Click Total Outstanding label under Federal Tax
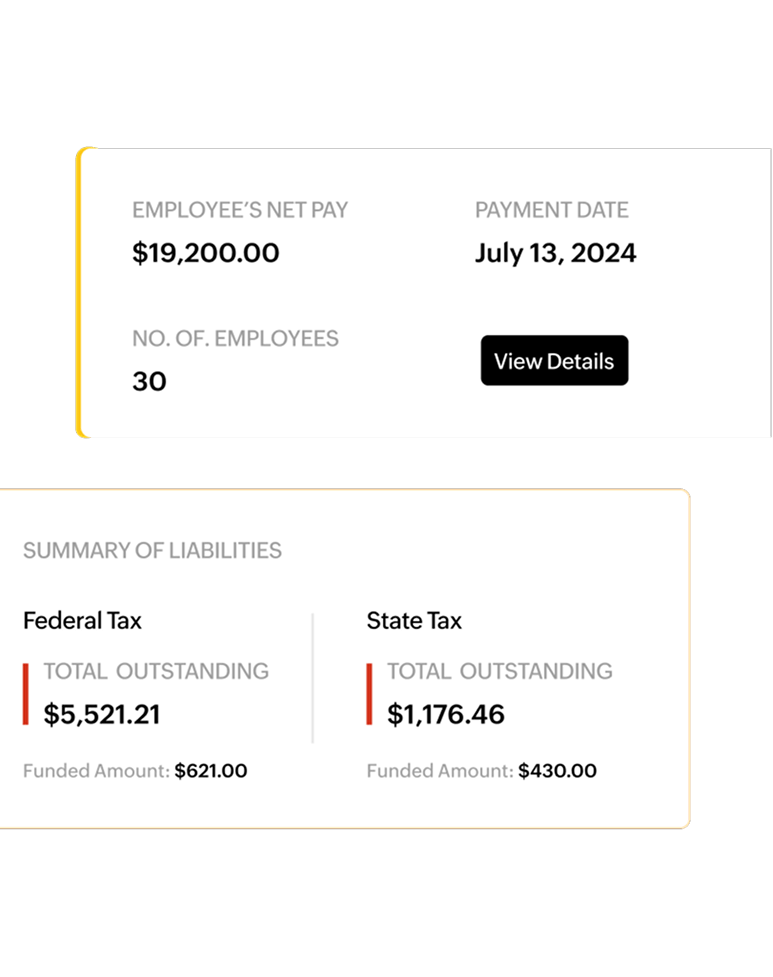Image resolution: width=773 pixels, height=977 pixels. coord(156,671)
